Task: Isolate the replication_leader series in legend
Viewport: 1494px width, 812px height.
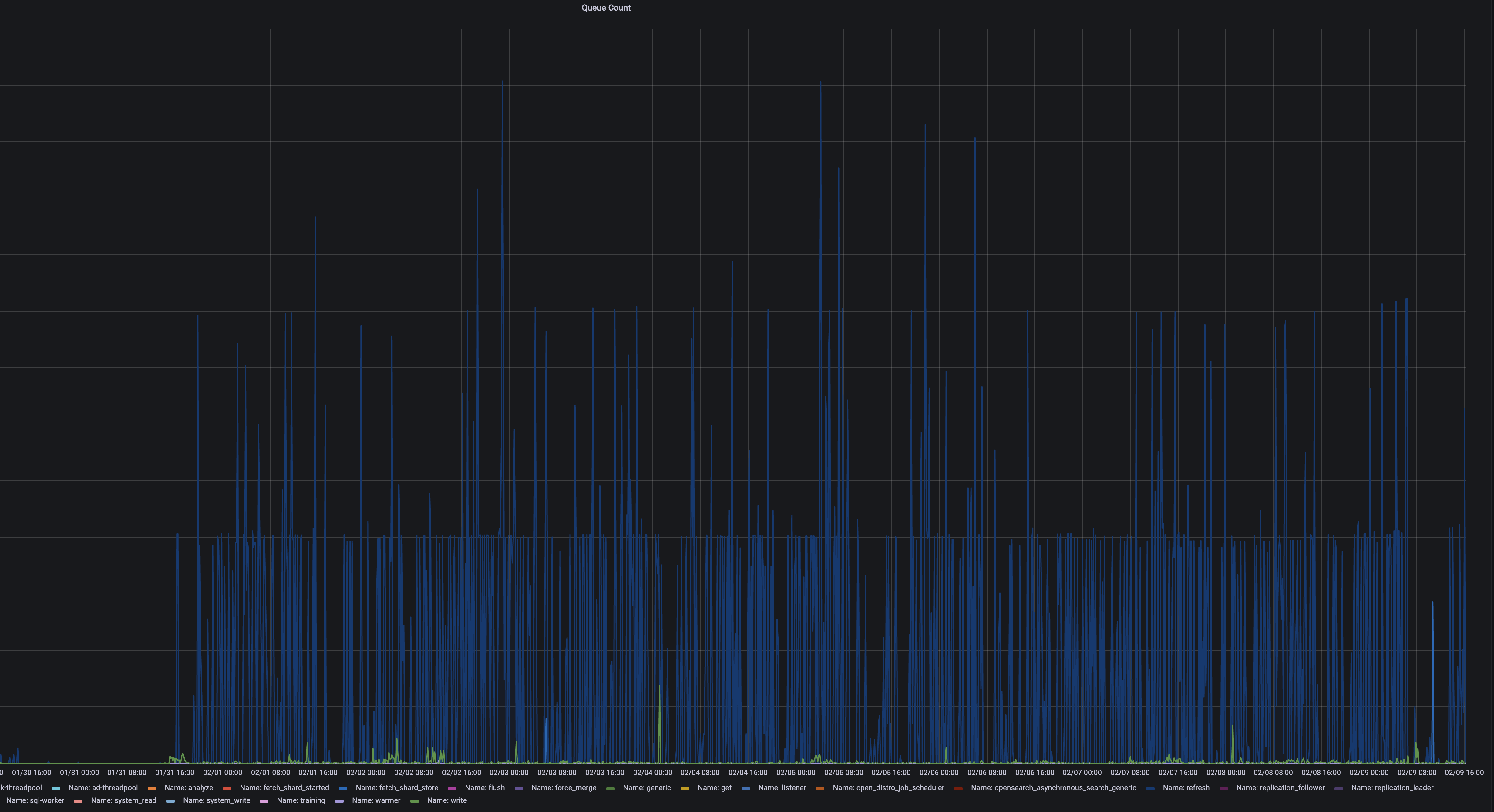Action: 1393,788
